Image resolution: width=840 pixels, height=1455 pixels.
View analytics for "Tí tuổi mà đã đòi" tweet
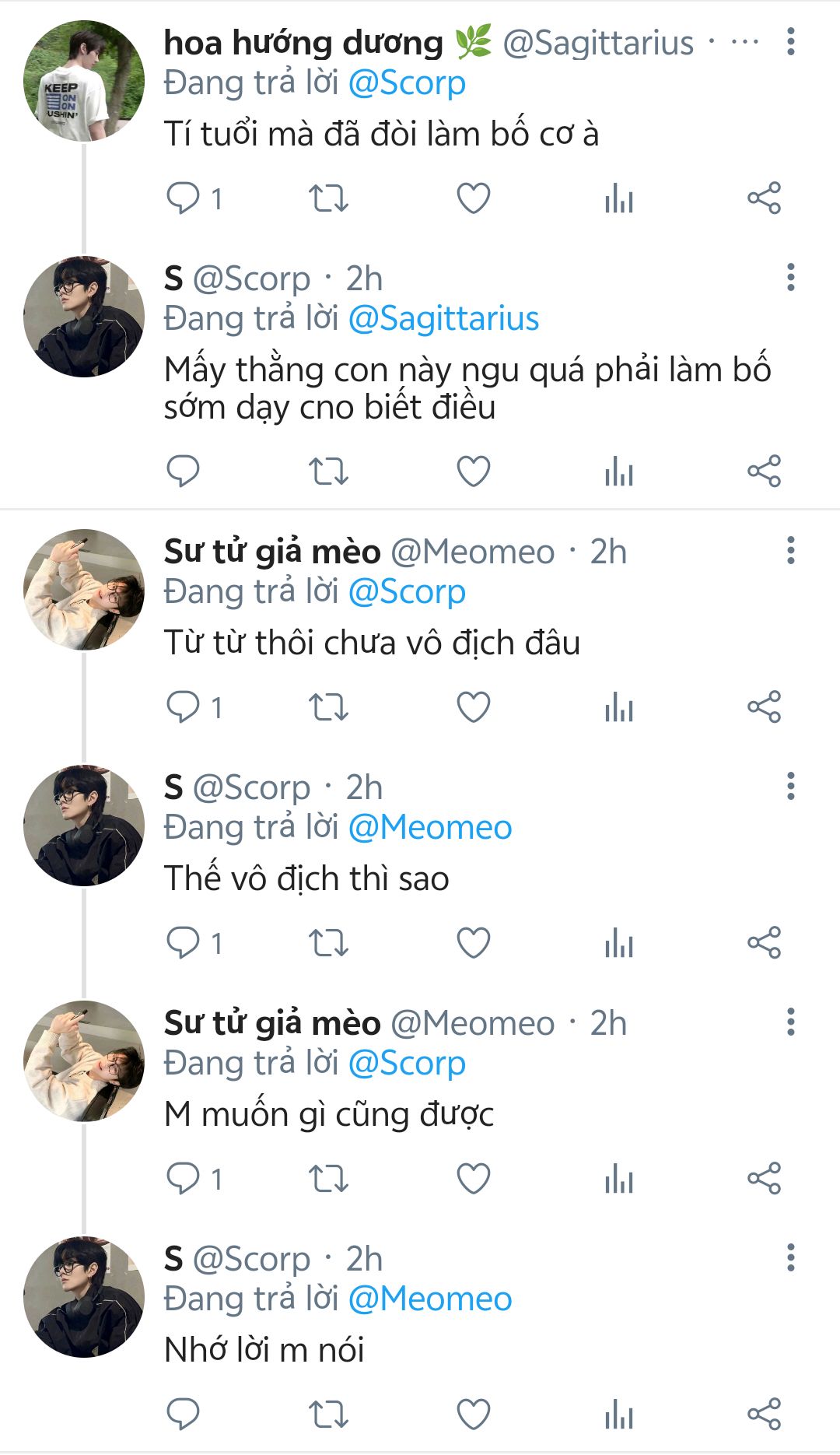pyautogui.click(x=619, y=198)
